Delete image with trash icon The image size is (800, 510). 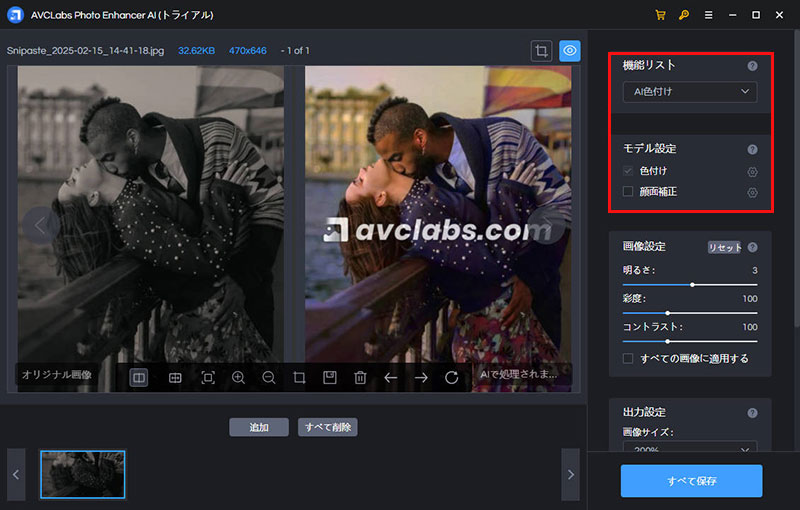pos(360,378)
